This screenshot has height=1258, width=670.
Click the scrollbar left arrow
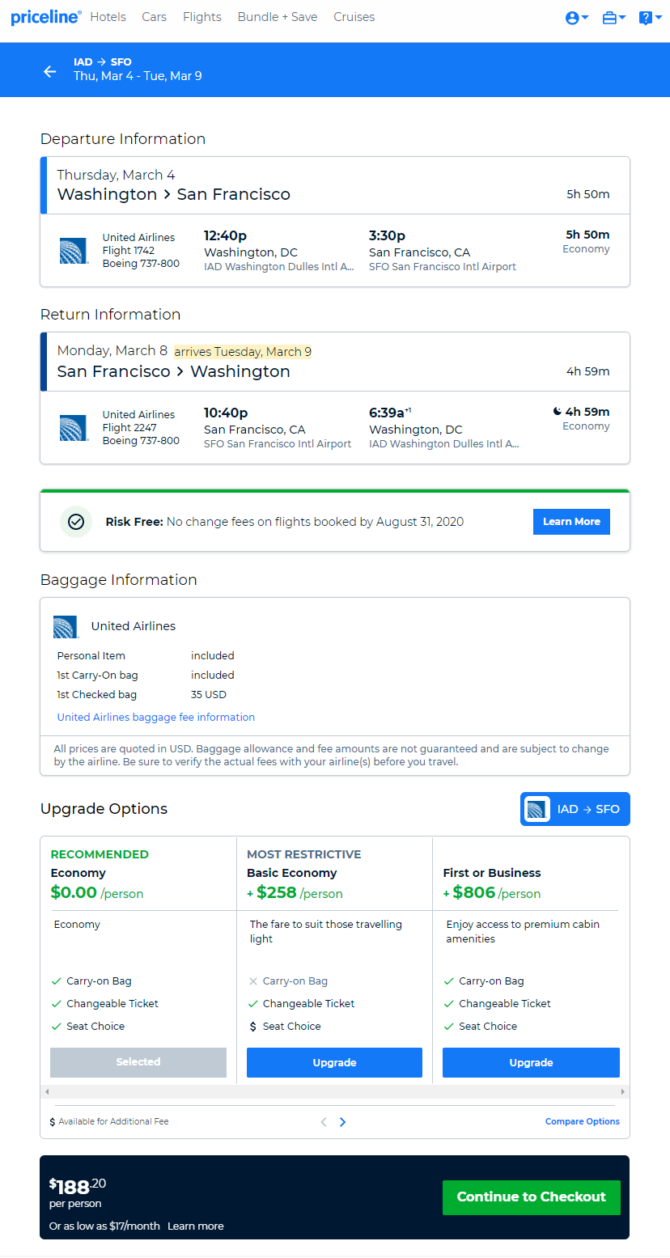(45, 1092)
